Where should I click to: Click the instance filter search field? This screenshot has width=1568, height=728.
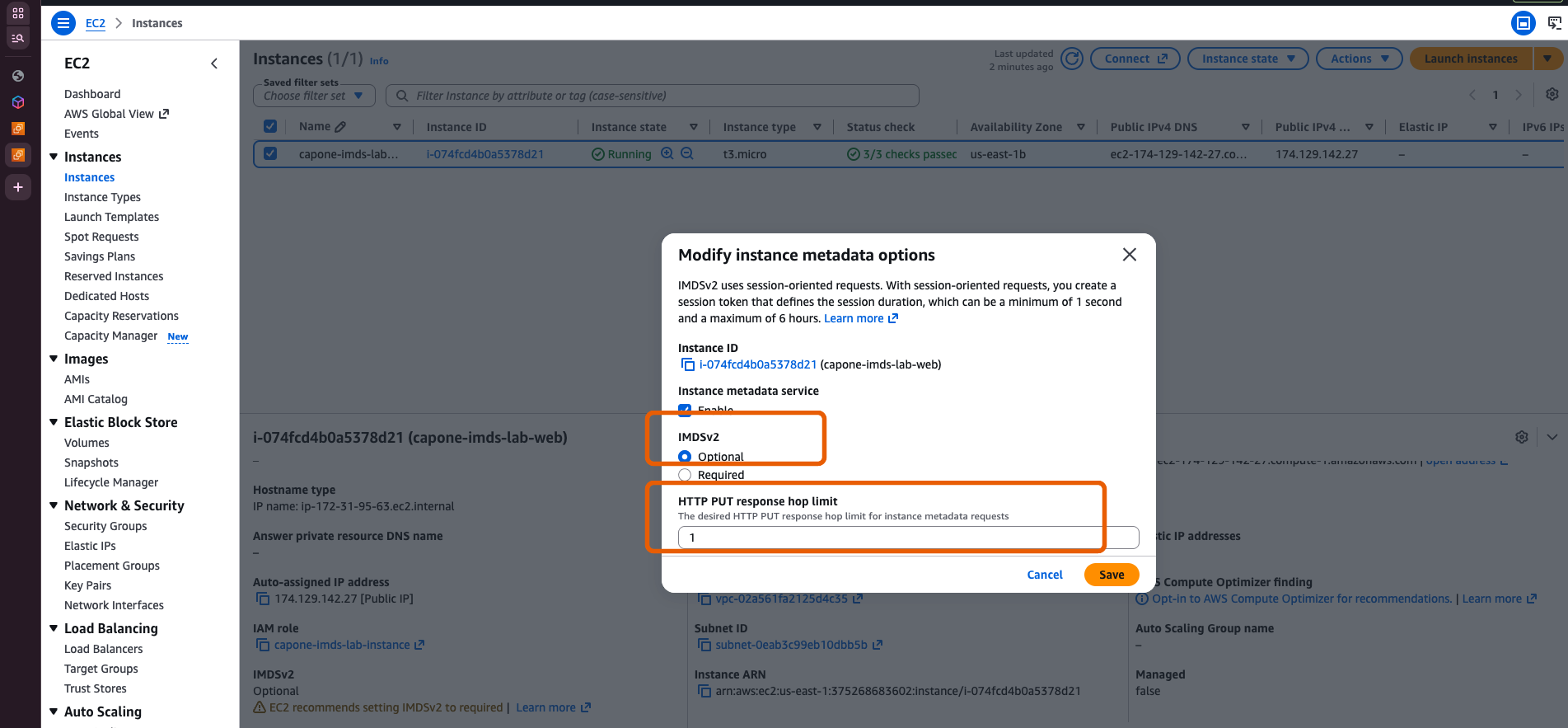click(x=653, y=96)
